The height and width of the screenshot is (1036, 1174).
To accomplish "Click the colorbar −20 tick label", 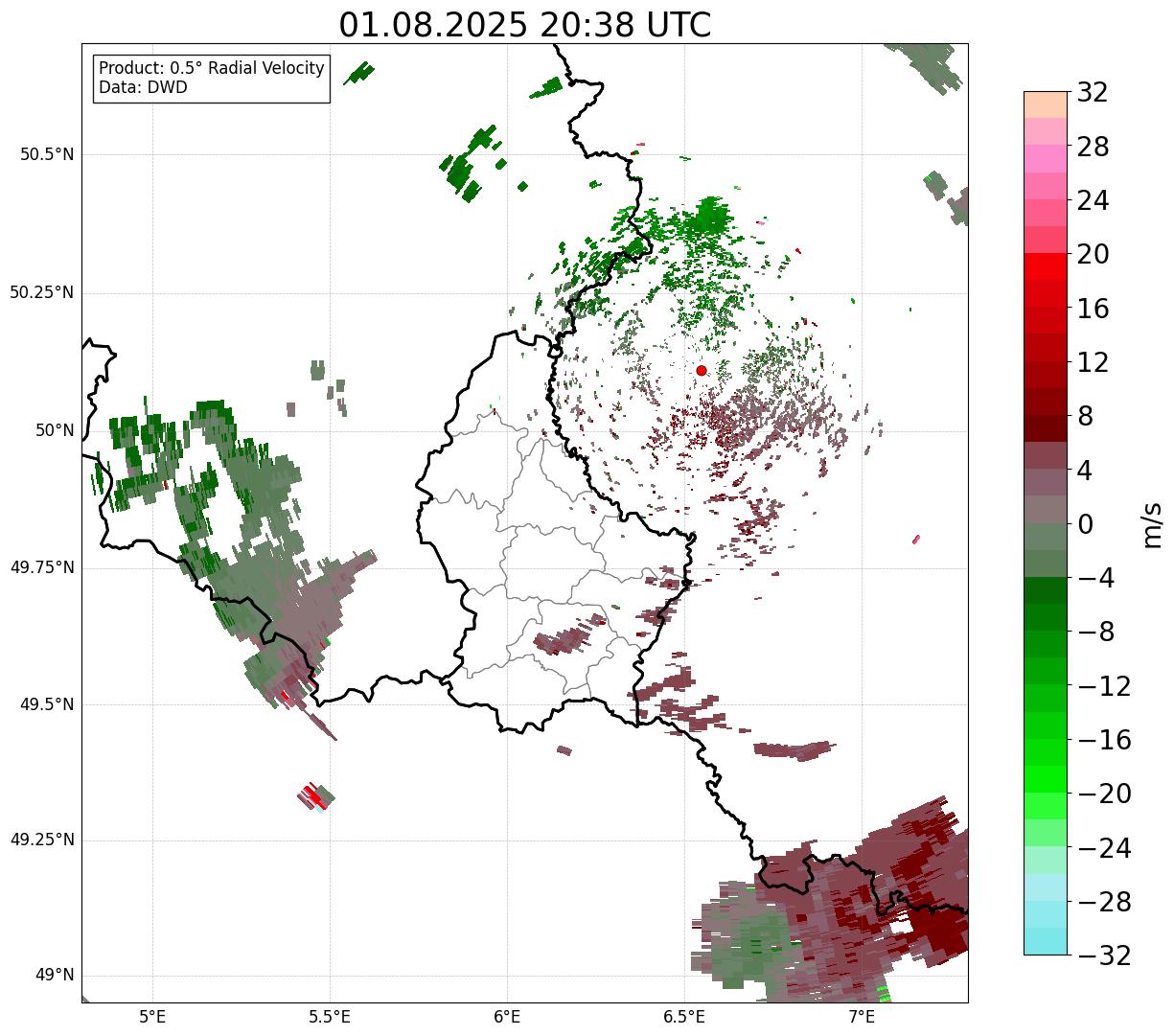I will [x=1104, y=794].
